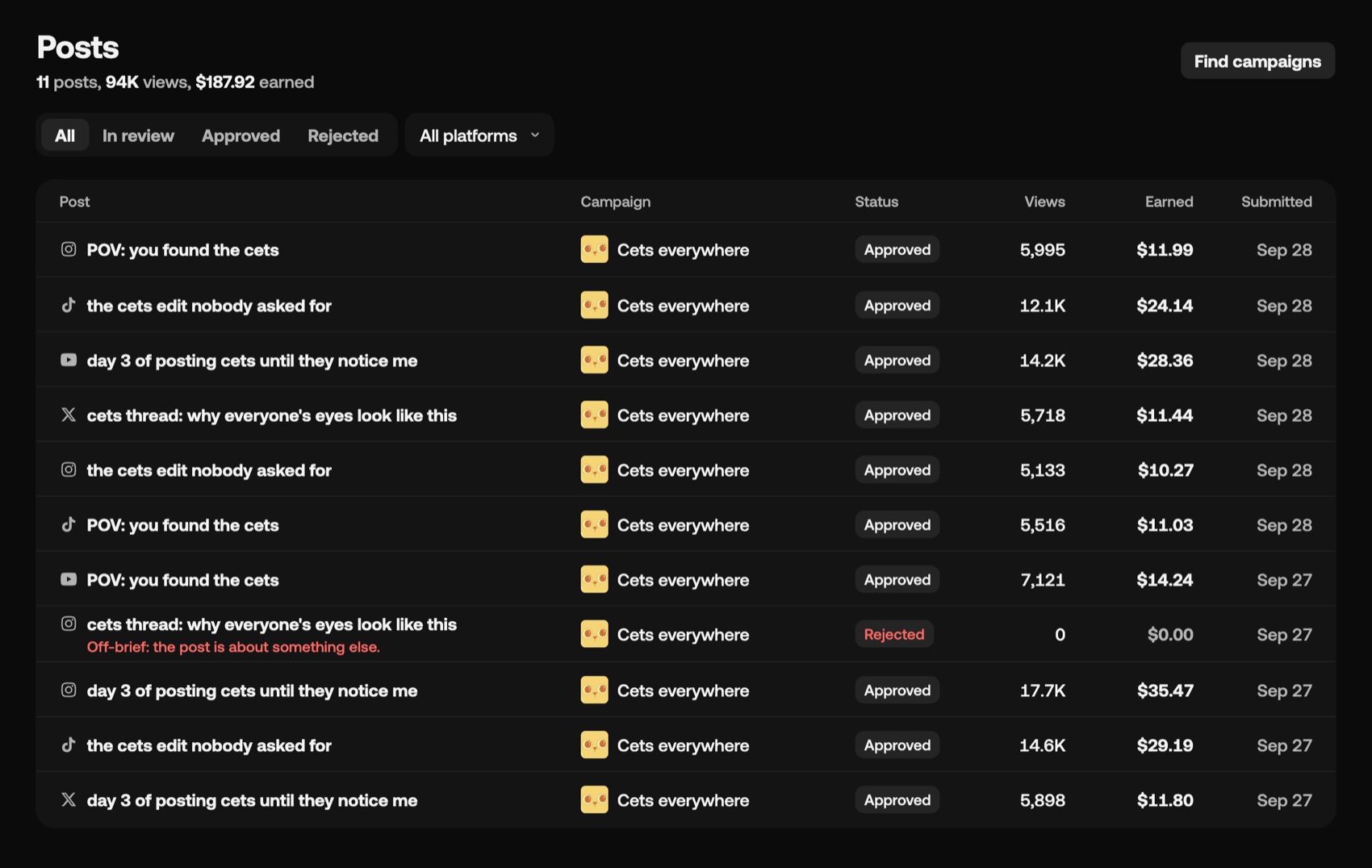
Task: Click the Approved badge in the $10.27 row
Action: pos(897,469)
